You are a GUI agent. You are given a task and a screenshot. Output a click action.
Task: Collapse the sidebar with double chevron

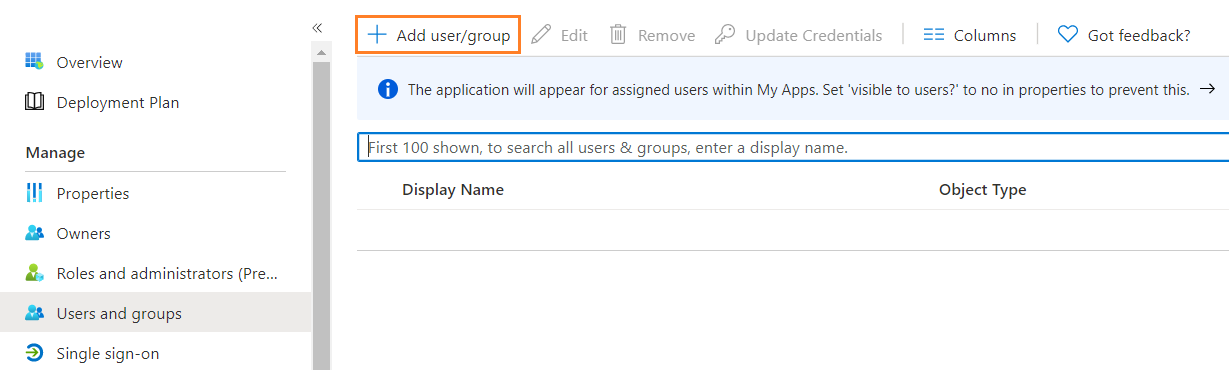317,27
